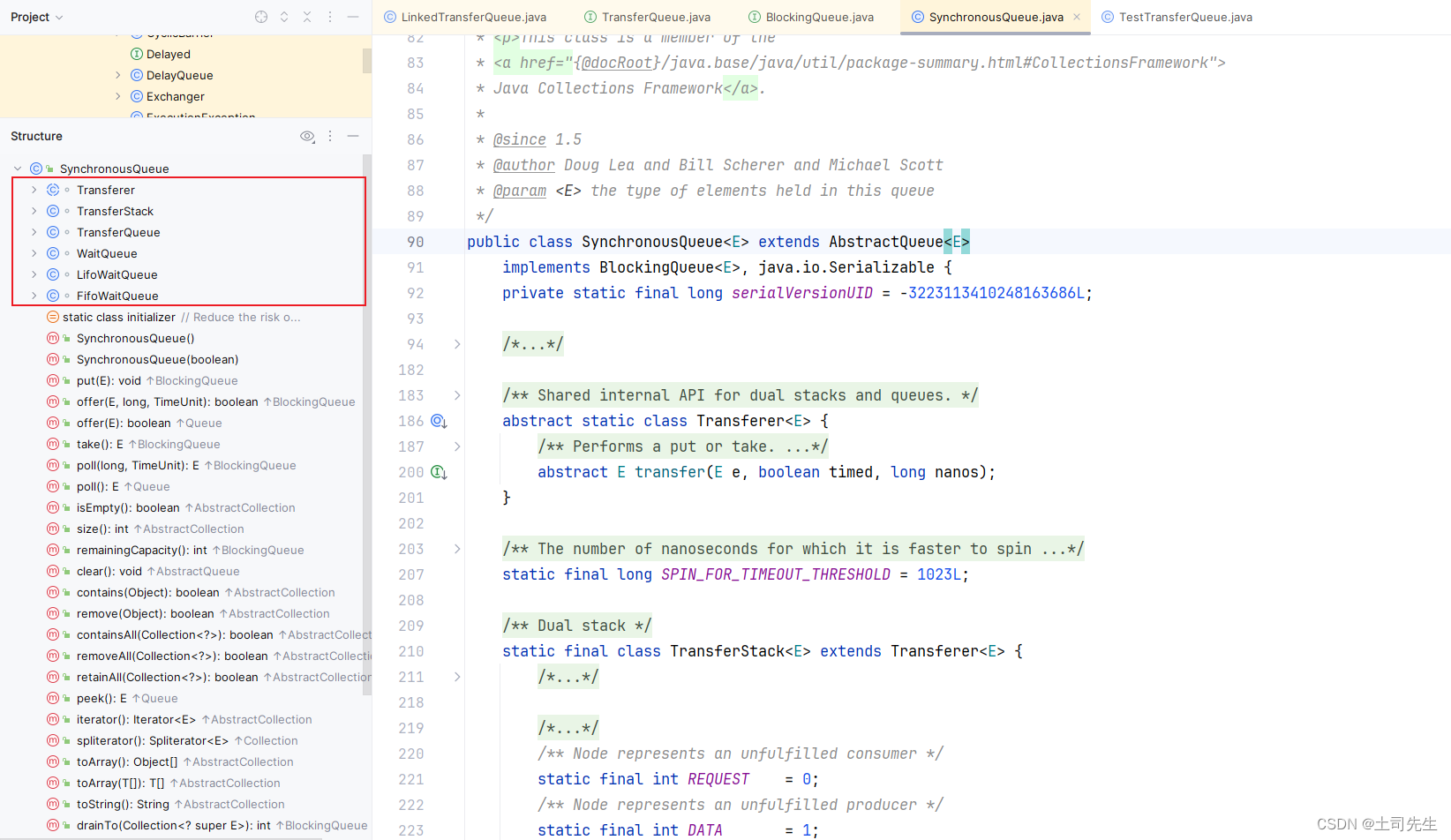The width and height of the screenshot is (1451, 840).
Task: Click the BlockingQueue ancestor link beside put(E)
Action: [x=194, y=380]
